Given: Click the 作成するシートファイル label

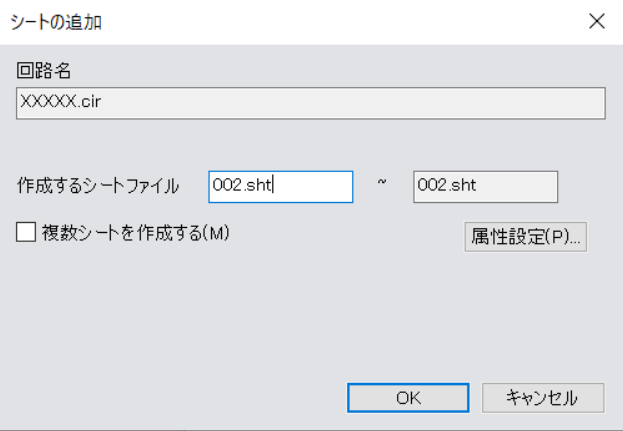Looking at the screenshot, I should (x=98, y=186).
